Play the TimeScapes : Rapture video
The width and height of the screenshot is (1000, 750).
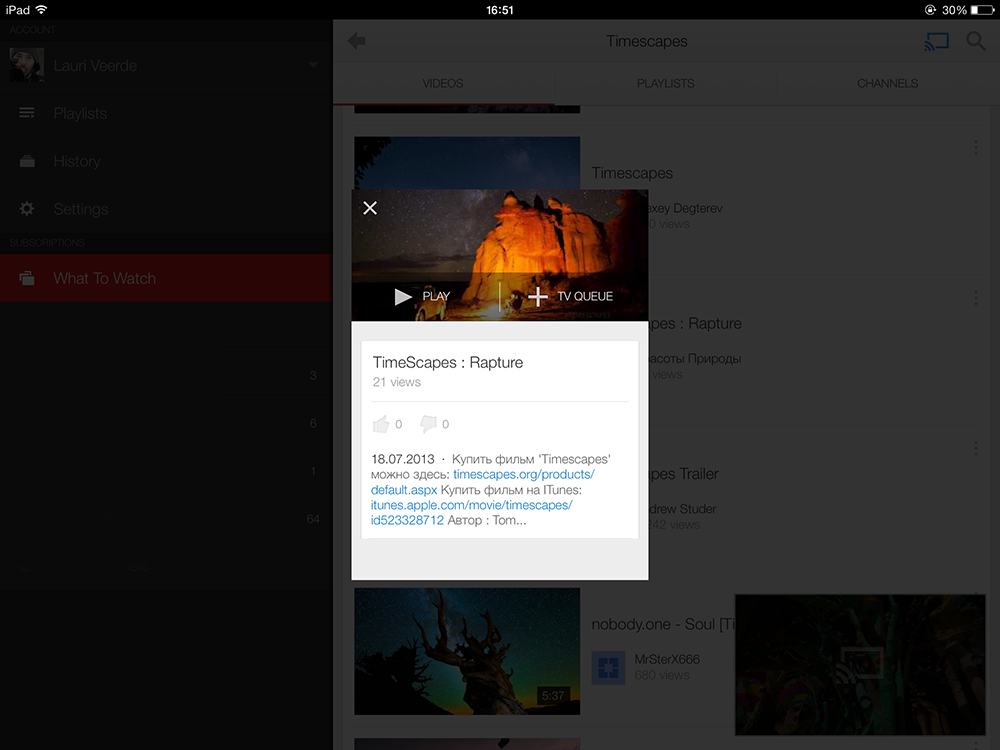[x=422, y=297]
